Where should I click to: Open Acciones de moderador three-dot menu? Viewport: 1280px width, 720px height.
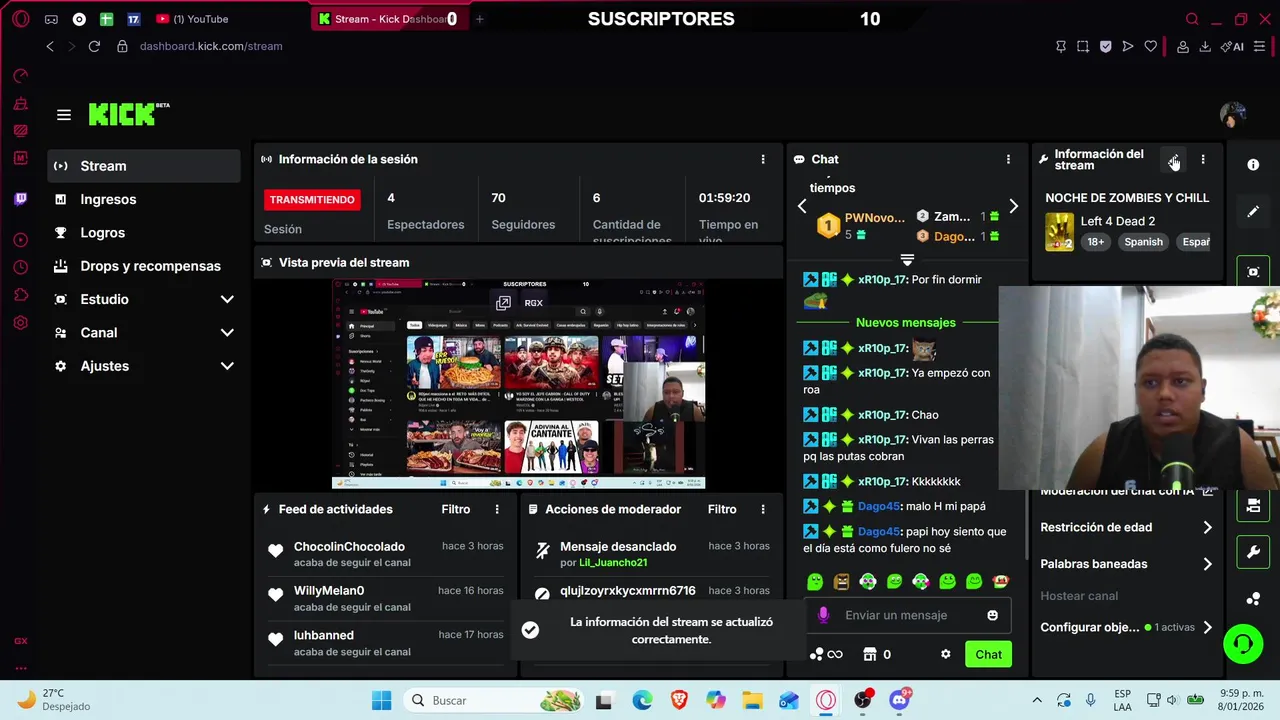[763, 509]
